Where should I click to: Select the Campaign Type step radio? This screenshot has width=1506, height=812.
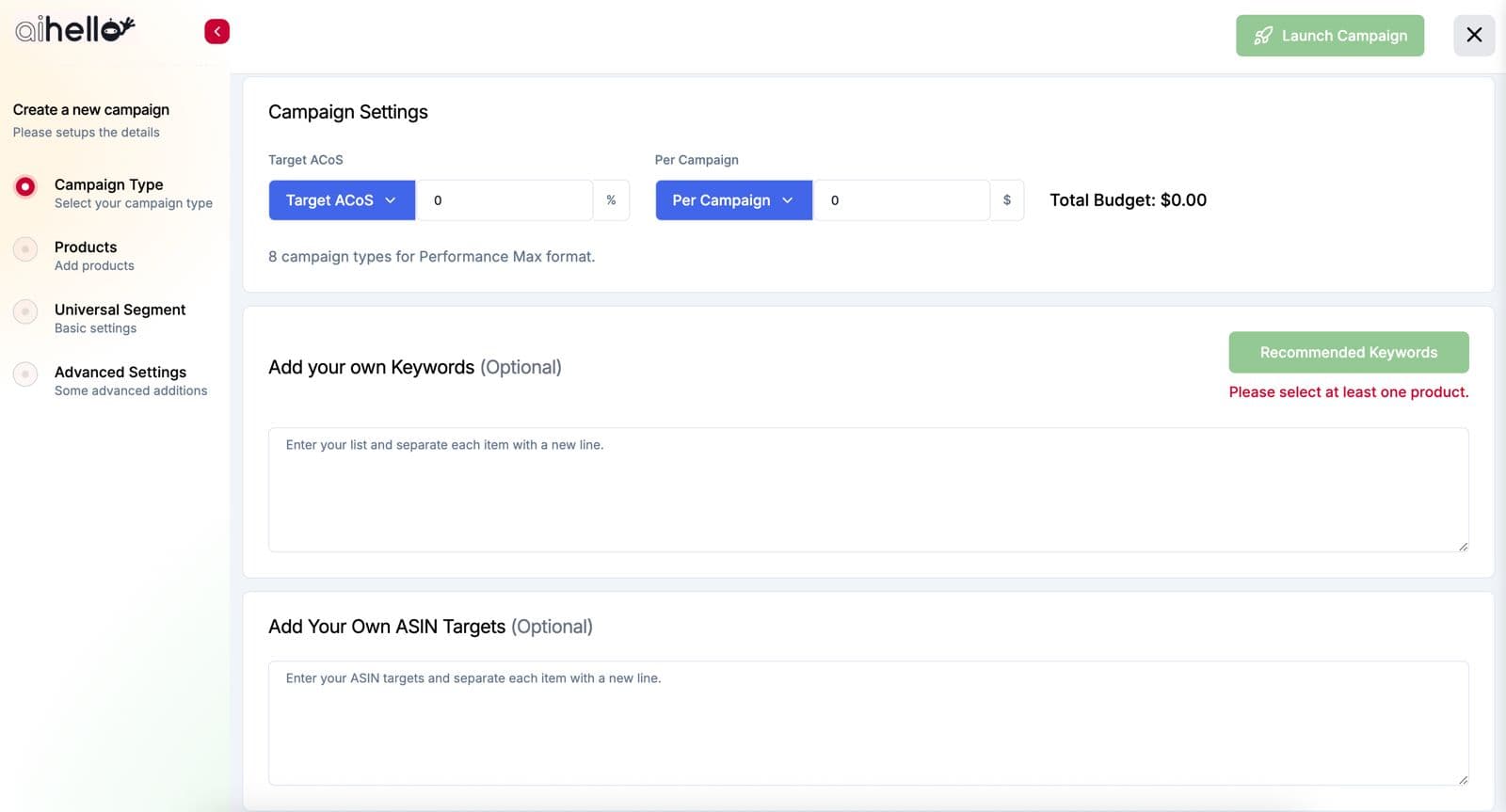[x=25, y=186]
